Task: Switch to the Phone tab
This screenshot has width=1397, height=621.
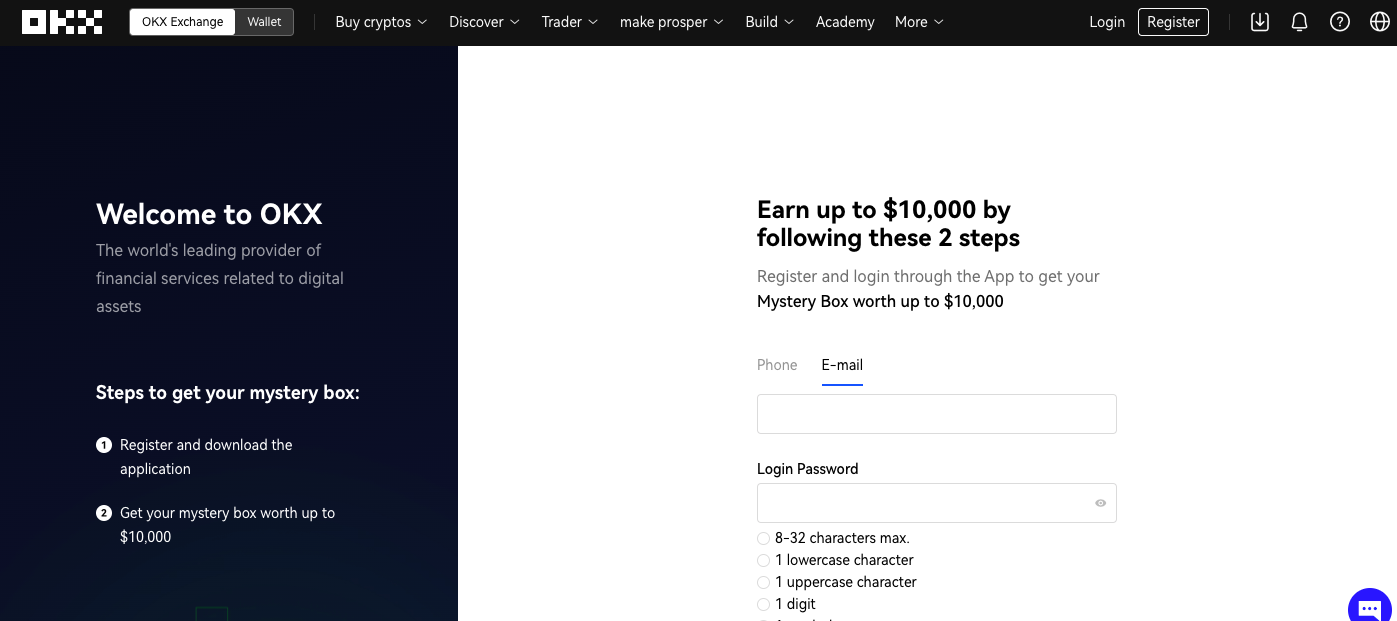Action: pyautogui.click(x=777, y=365)
